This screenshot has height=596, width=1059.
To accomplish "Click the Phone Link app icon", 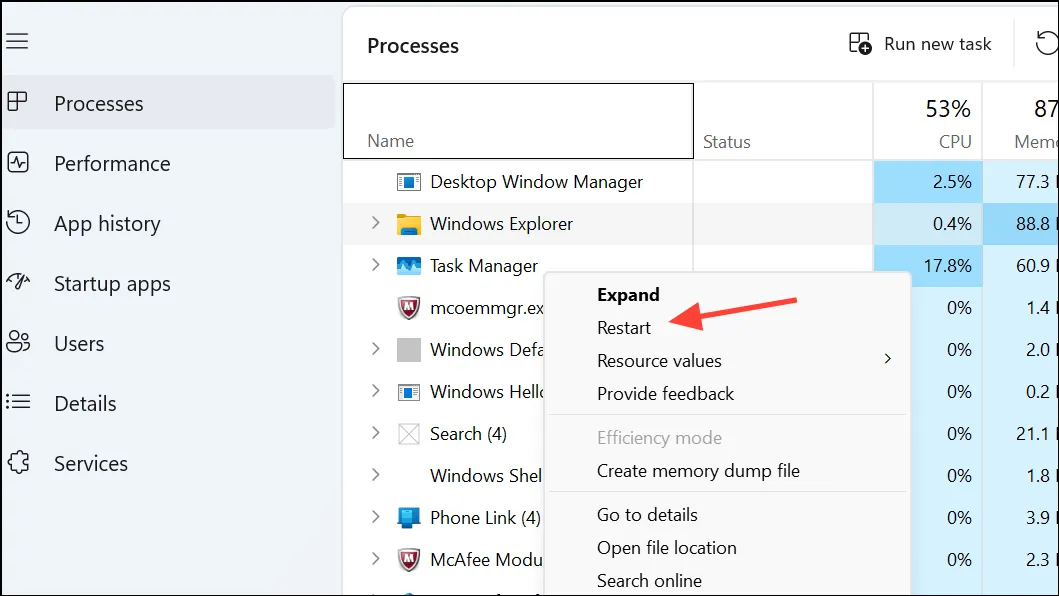I will (409, 518).
